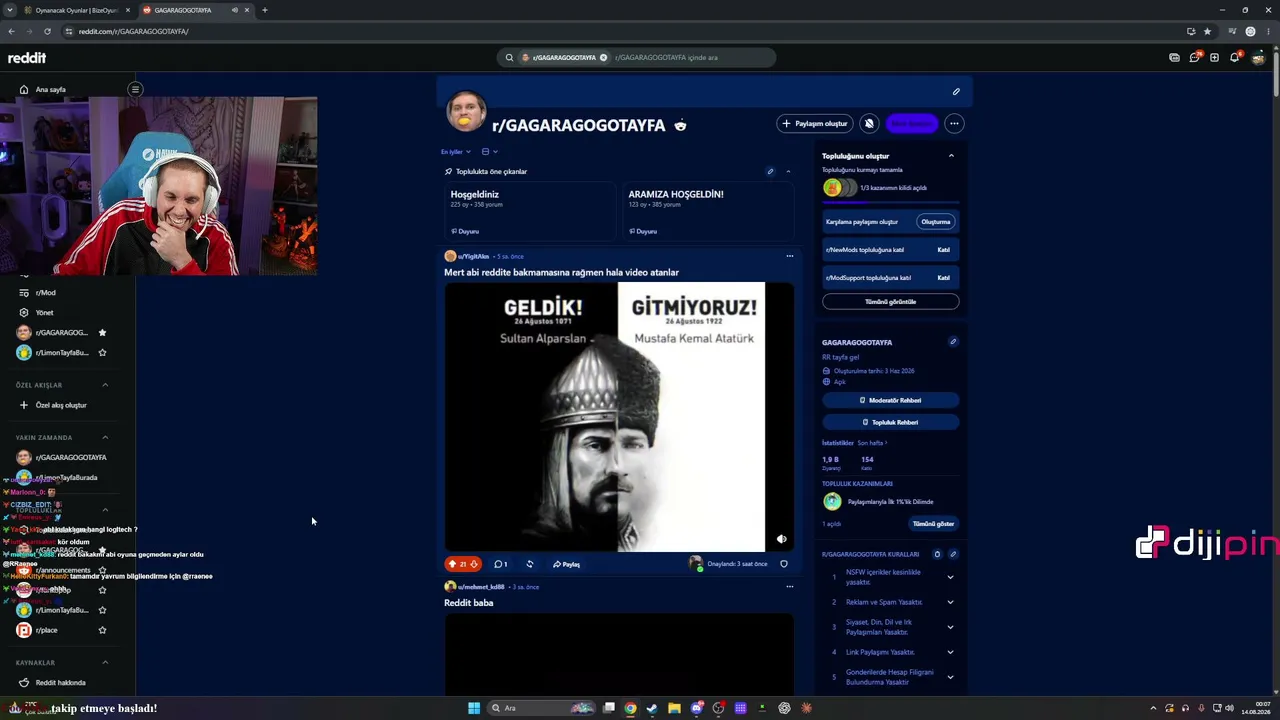This screenshot has height=720, width=1280.
Task: Edit the GAGARAGOGOTAYFA community details
Action: 953,342
